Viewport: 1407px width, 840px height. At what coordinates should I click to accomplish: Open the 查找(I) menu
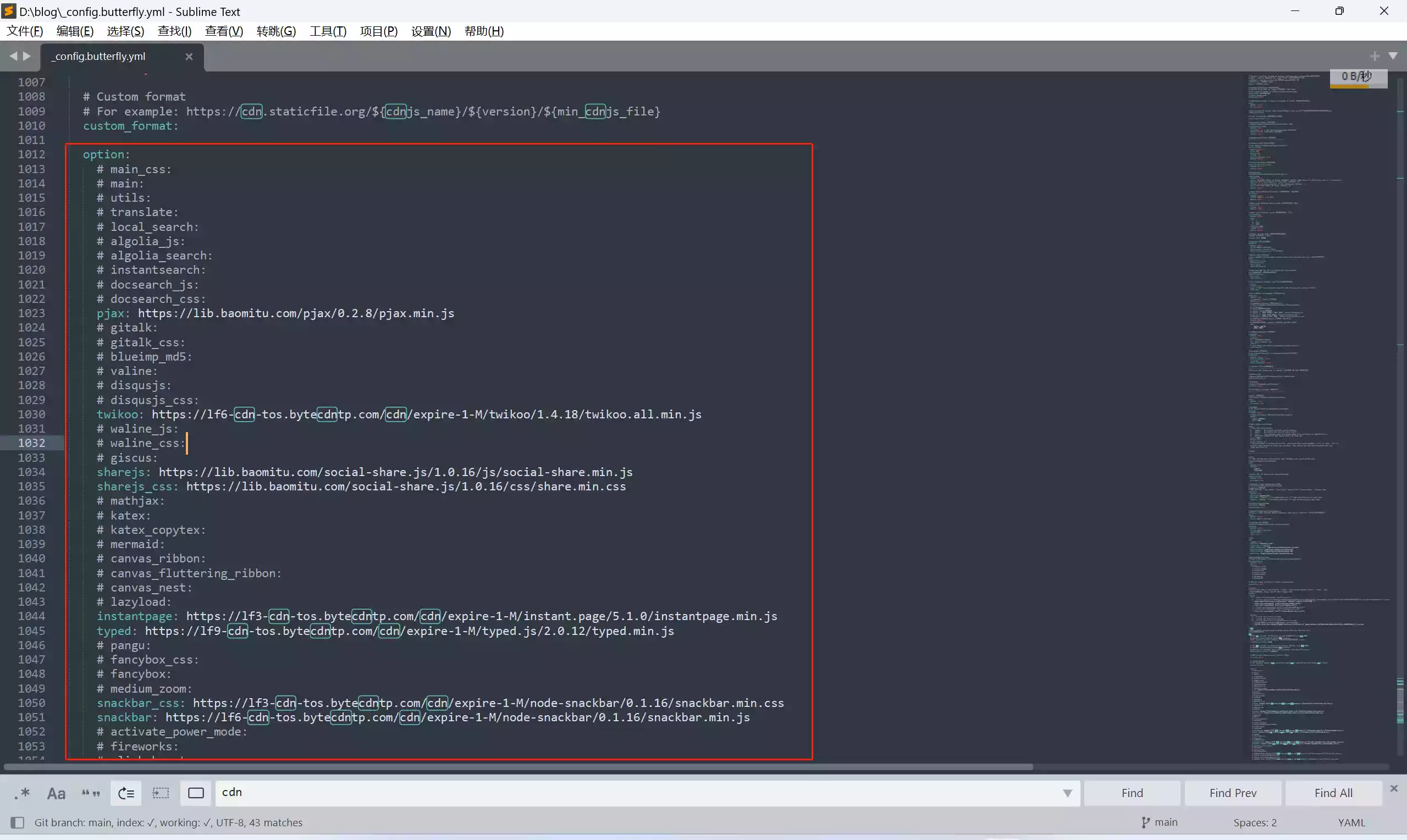(x=174, y=31)
